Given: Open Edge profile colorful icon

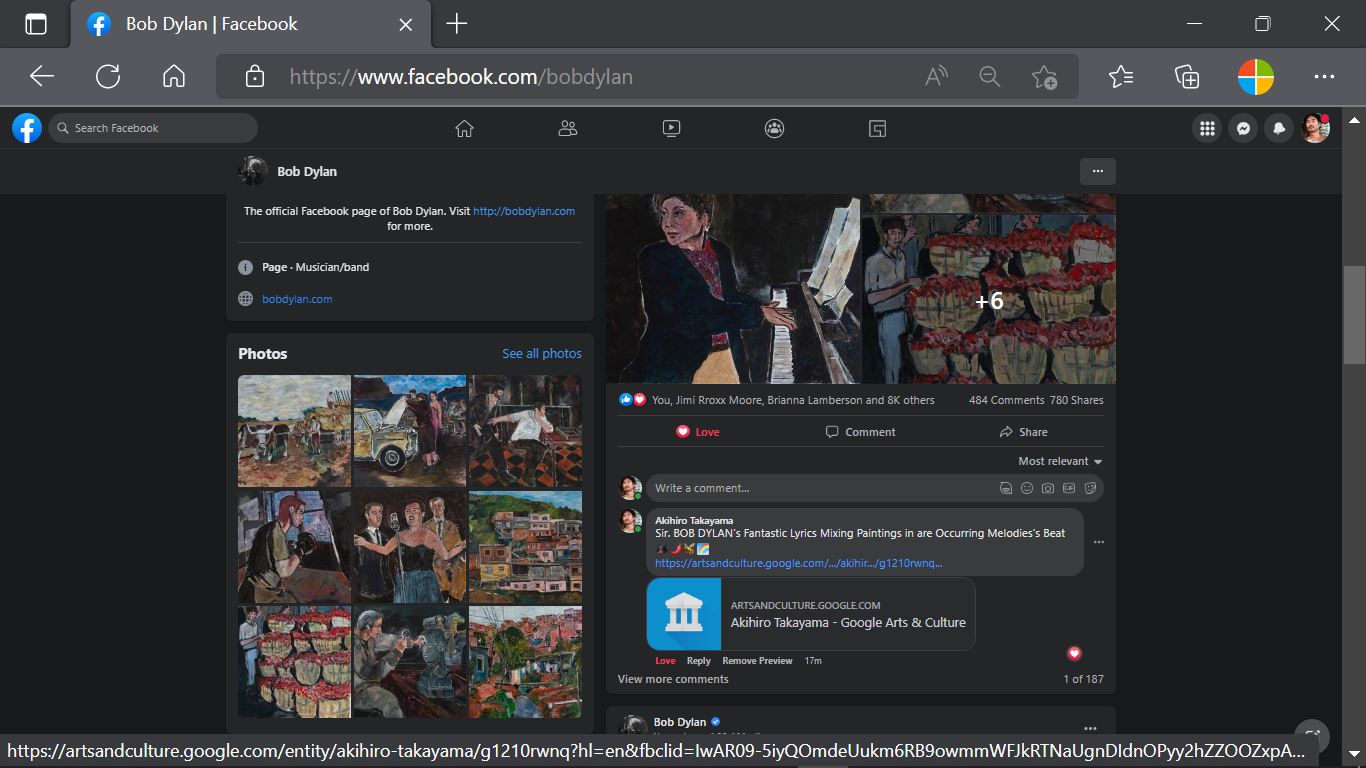Looking at the screenshot, I should point(1256,77).
